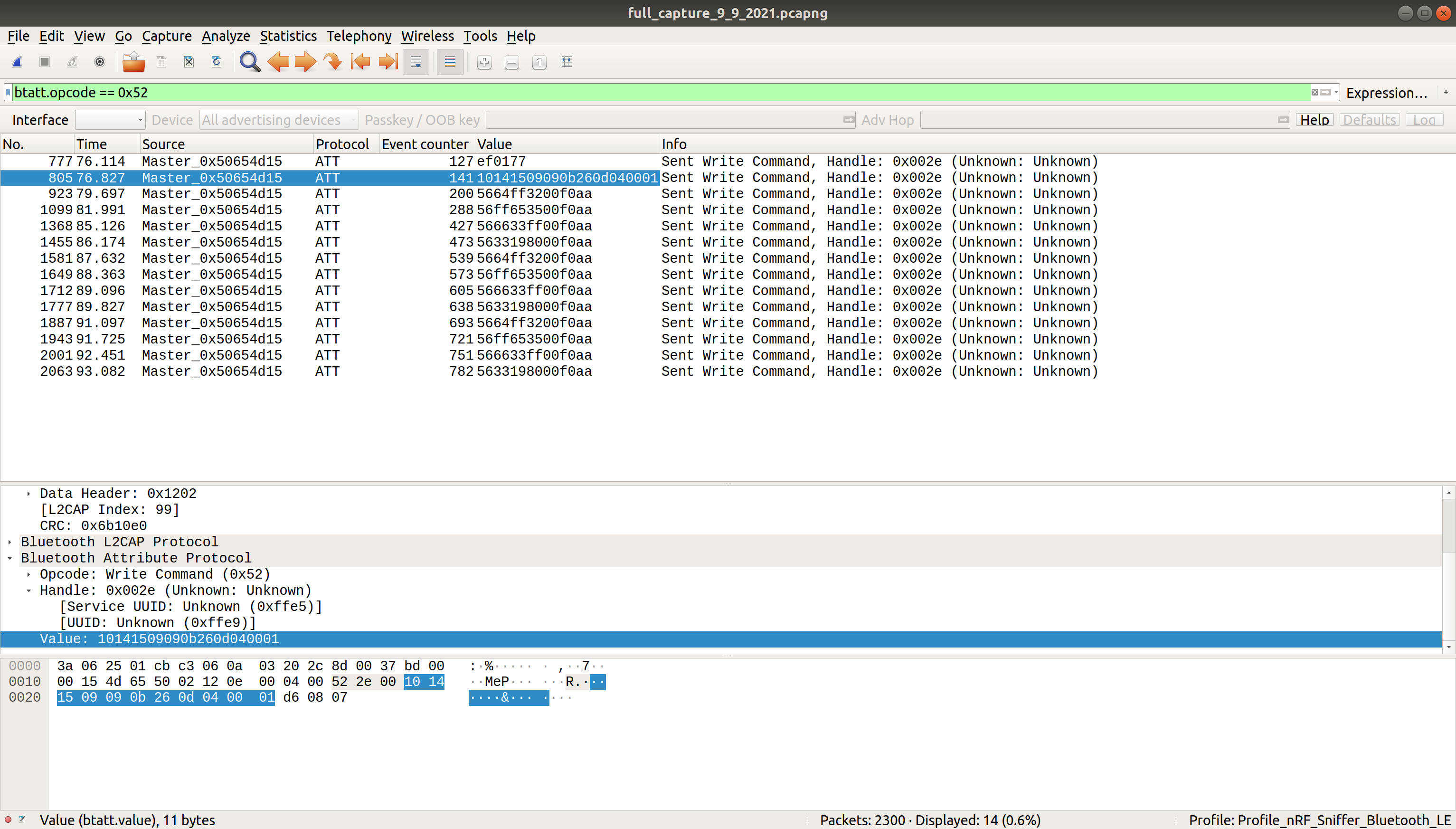This screenshot has height=829, width=1456.
Task: Click the stop capture icon
Action: [43, 62]
